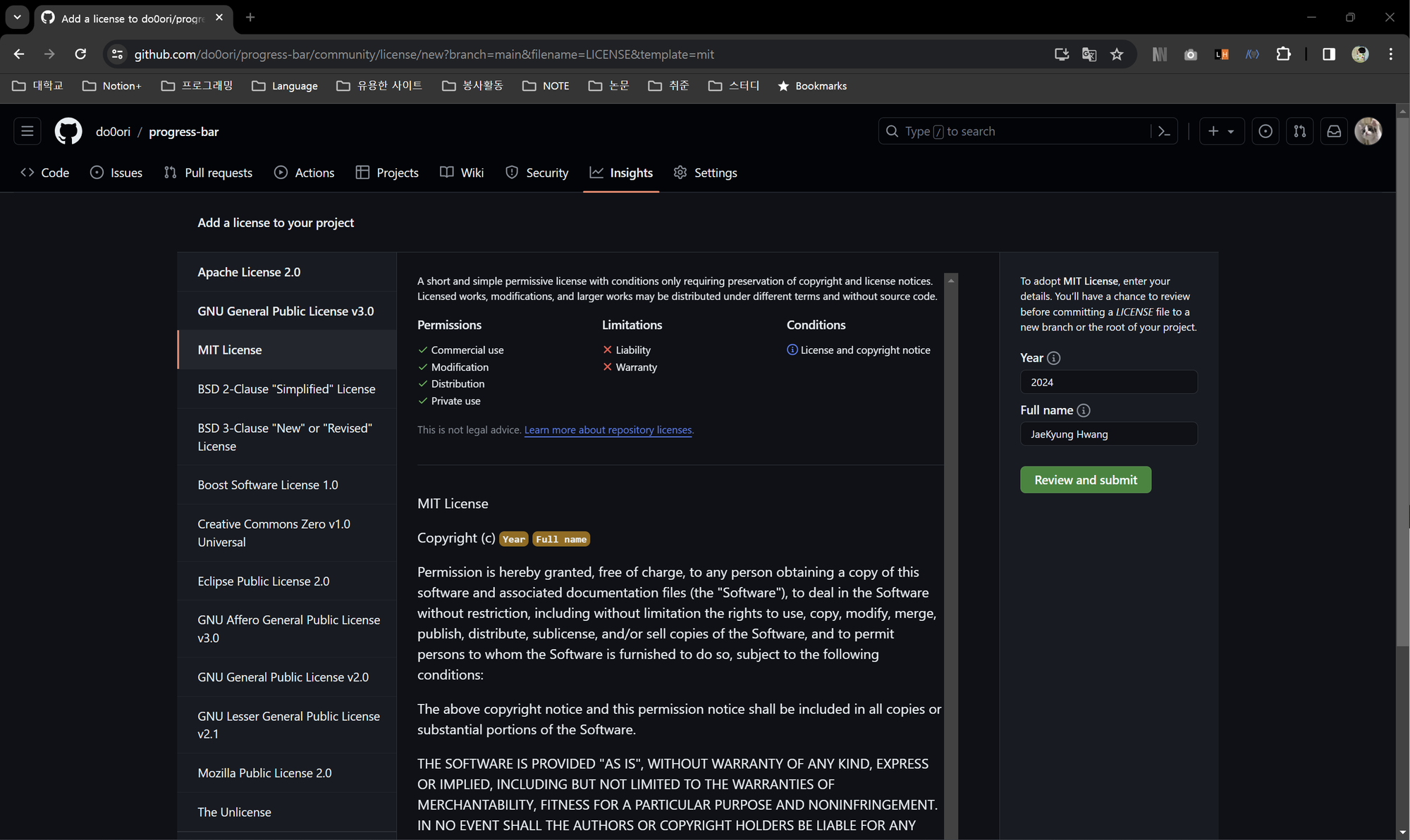1410x840 pixels.
Task: Open a new browser tab
Action: point(250,18)
